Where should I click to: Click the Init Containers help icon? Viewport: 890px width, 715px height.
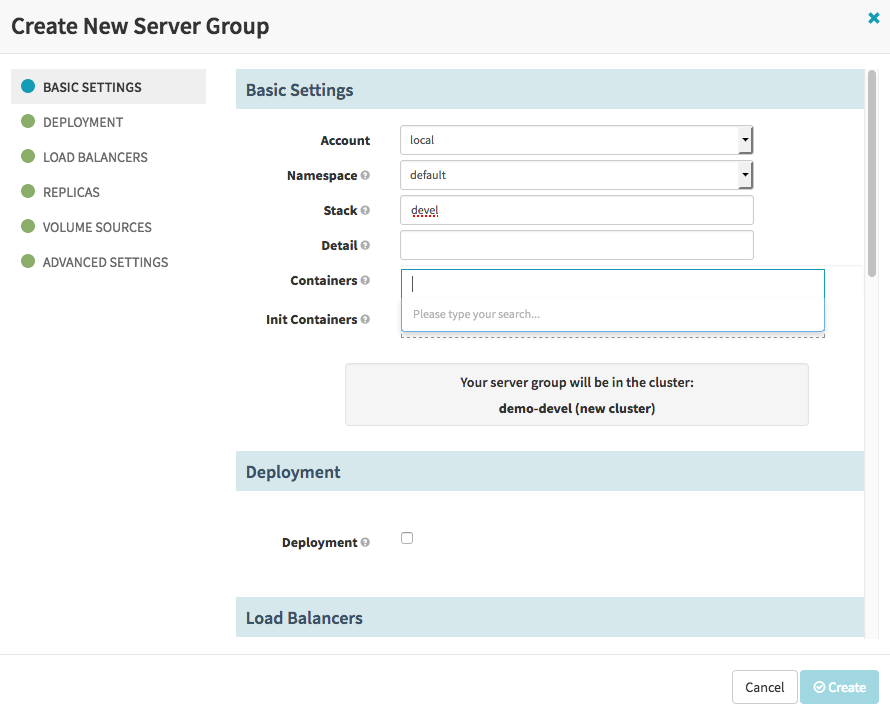coord(365,320)
